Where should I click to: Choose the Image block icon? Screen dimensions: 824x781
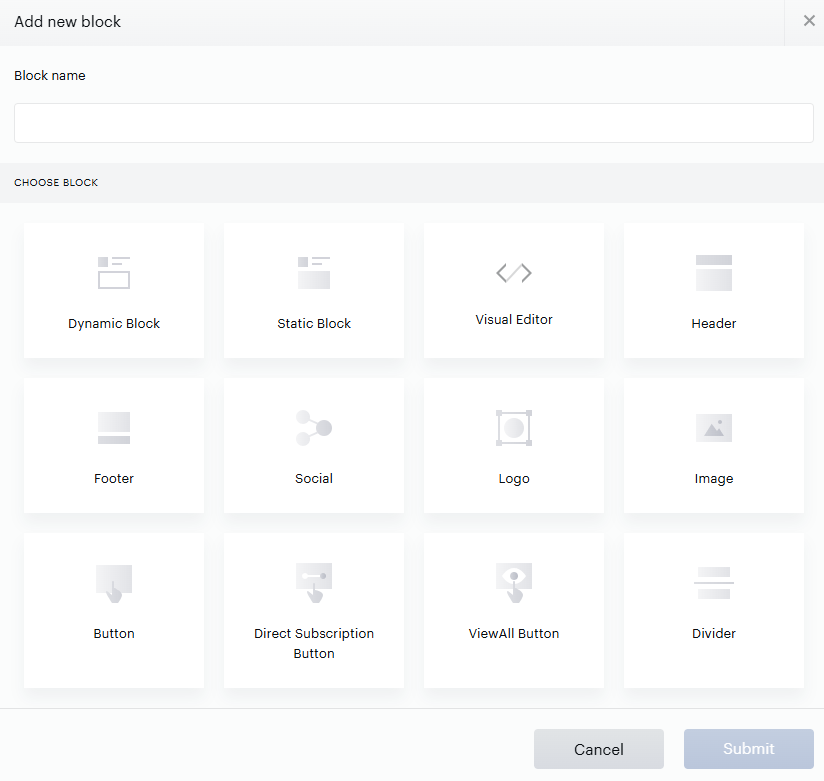[x=714, y=428]
